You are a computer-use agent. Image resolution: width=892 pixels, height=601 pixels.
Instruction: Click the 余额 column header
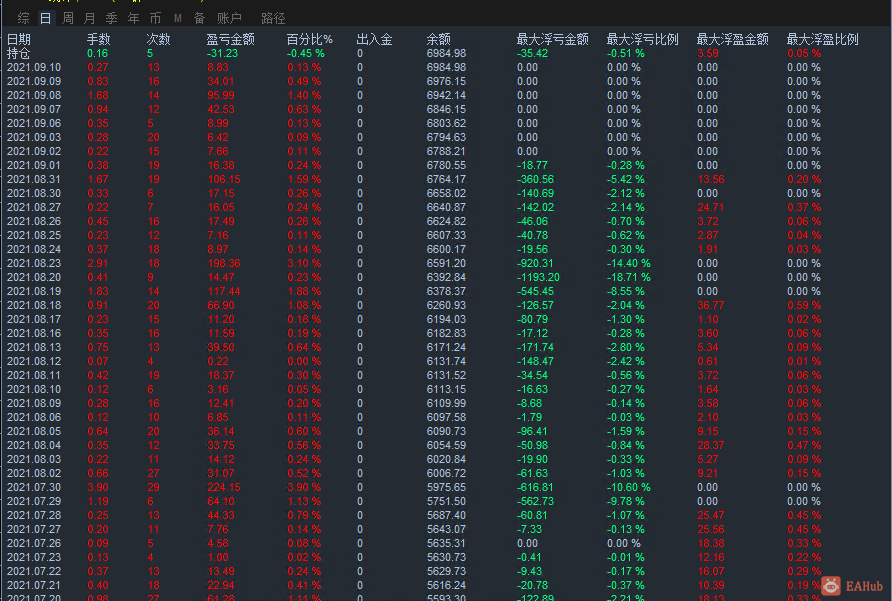[439, 39]
